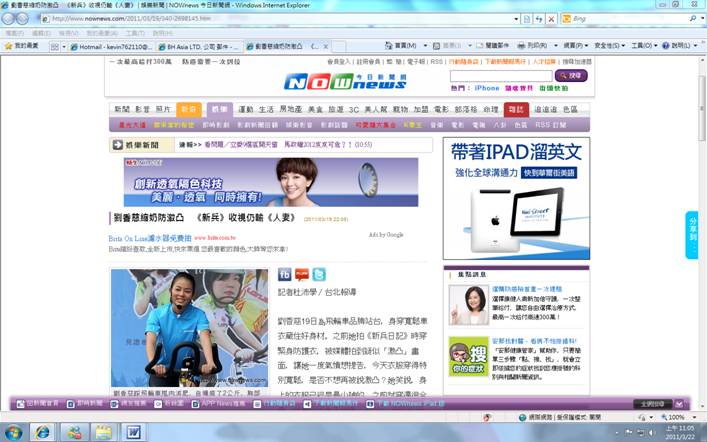Share article via the fb icon

284,274
